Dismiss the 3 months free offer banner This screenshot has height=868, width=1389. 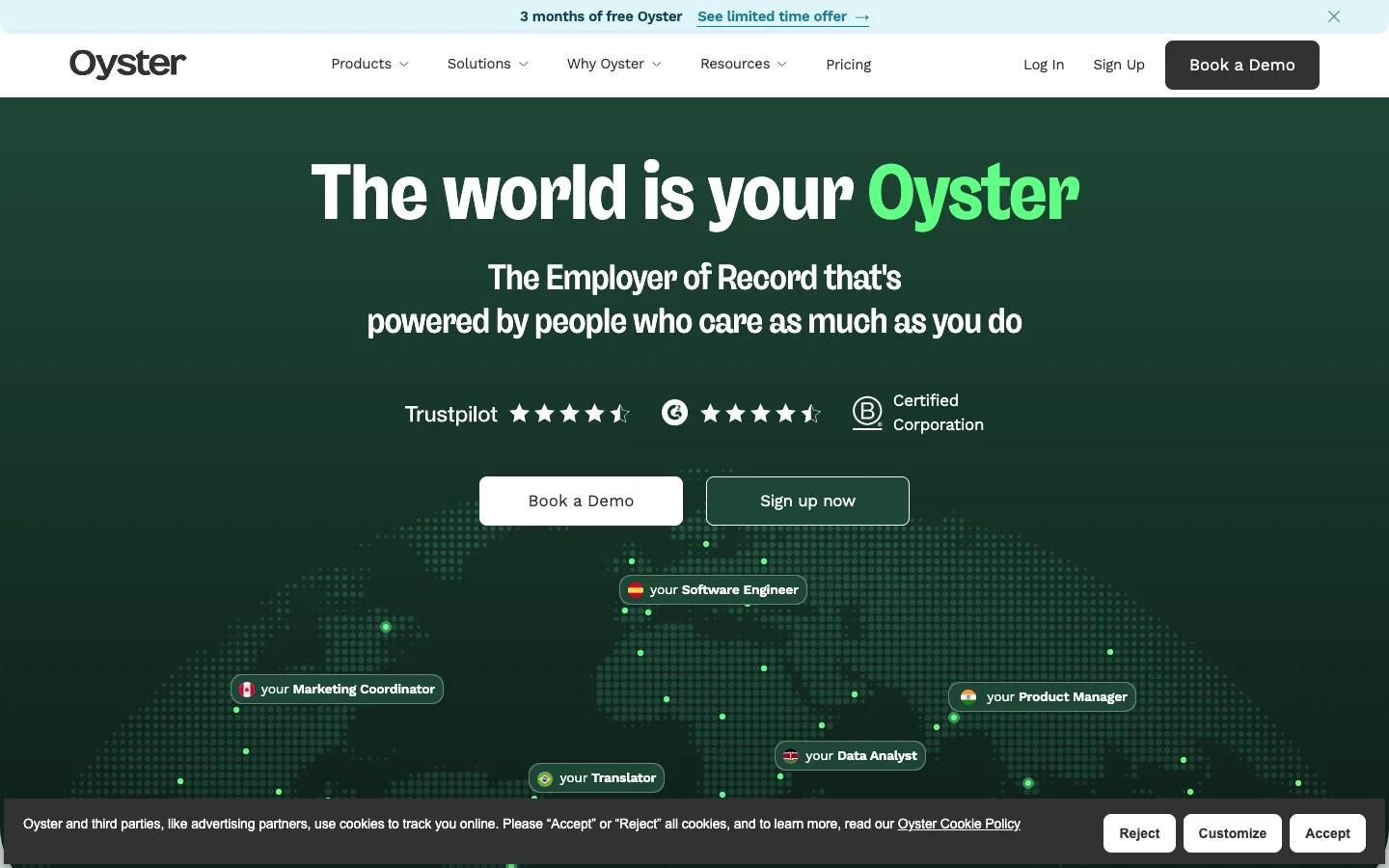[x=1334, y=16]
